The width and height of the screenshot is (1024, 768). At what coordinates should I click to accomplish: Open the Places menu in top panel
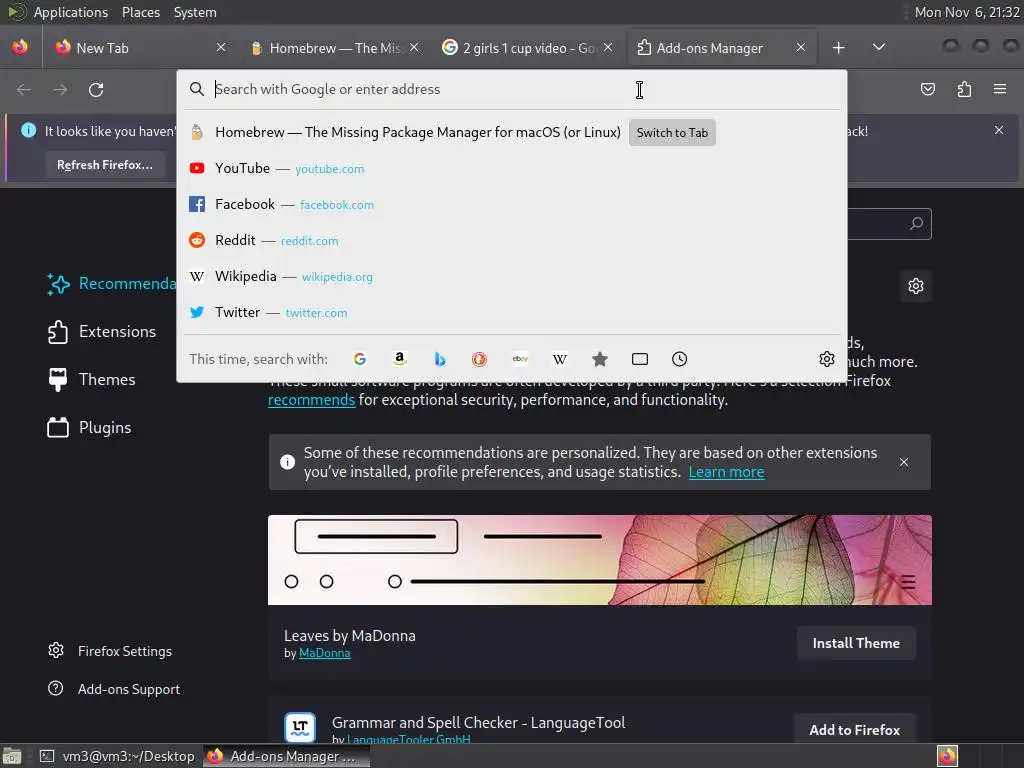140,12
